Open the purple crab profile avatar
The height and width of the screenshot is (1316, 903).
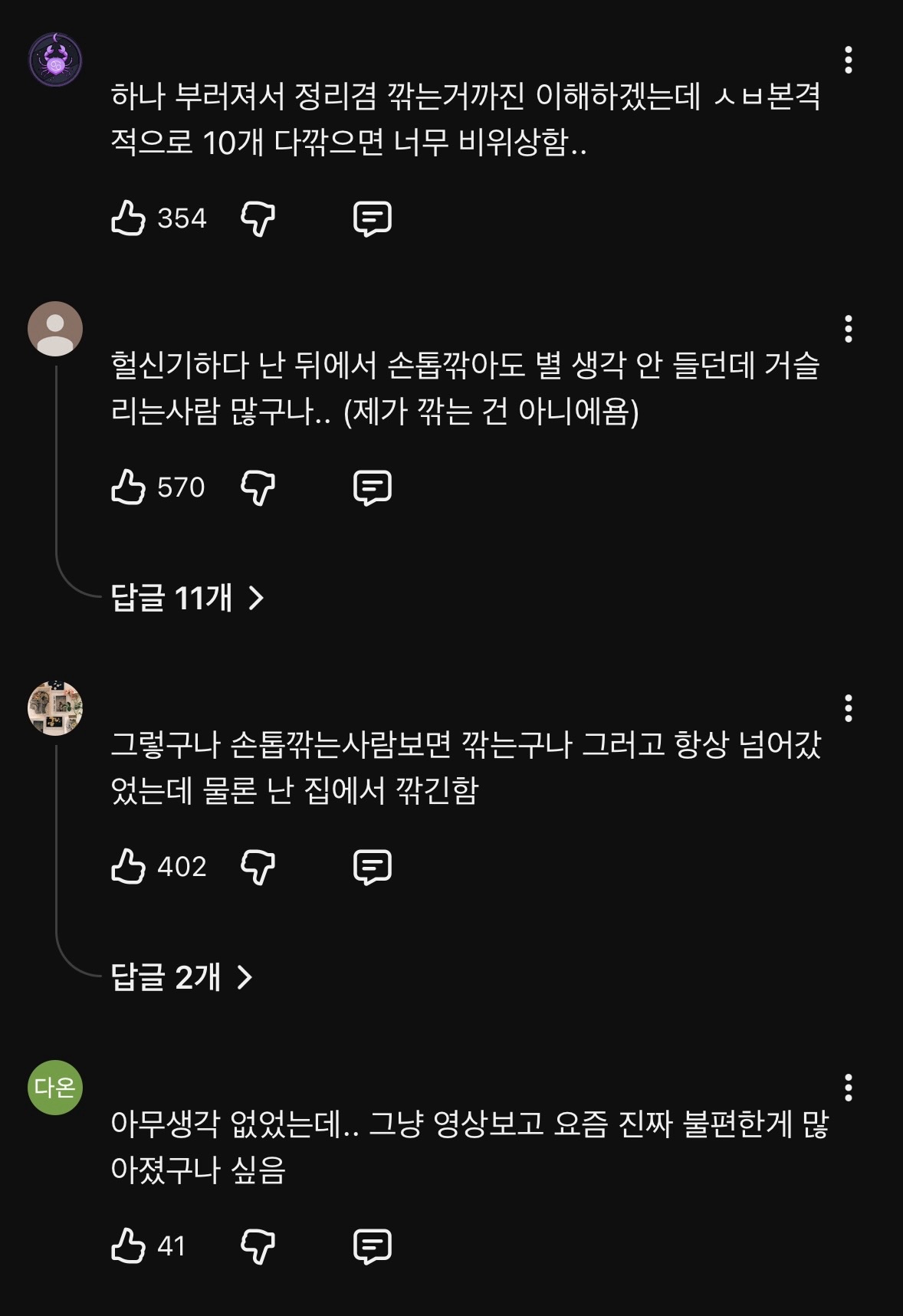(55, 60)
